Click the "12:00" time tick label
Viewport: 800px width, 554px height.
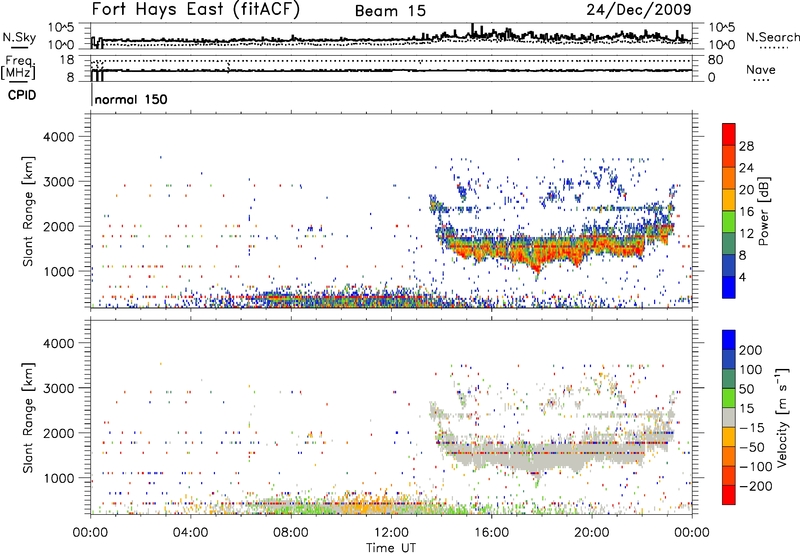pos(391,533)
